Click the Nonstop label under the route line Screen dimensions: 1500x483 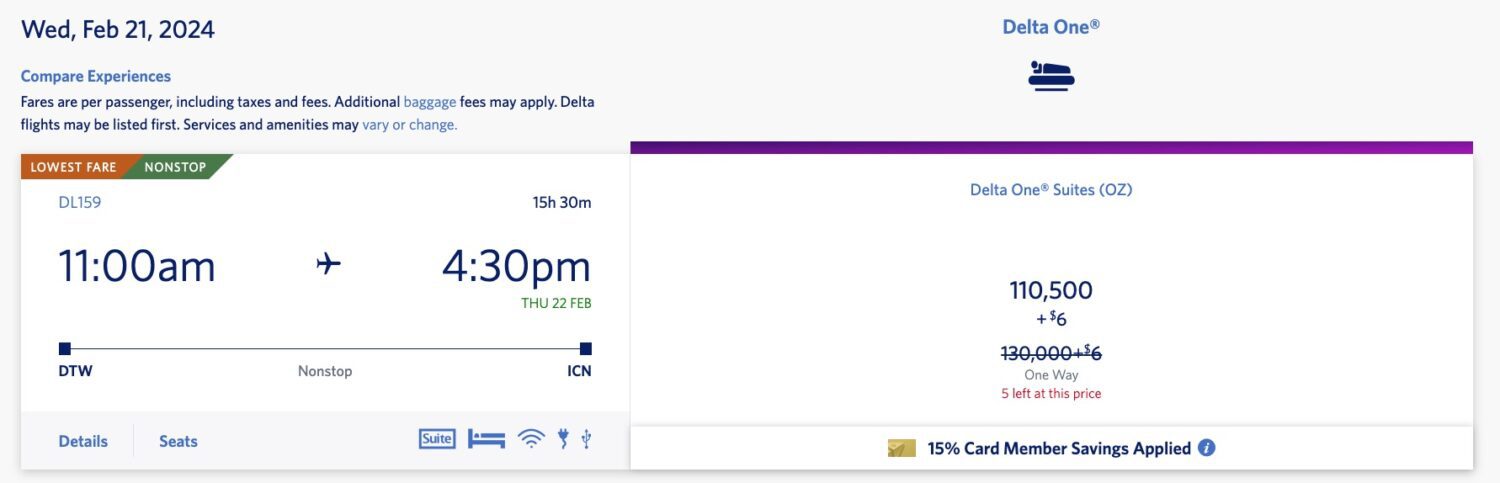[x=325, y=371]
